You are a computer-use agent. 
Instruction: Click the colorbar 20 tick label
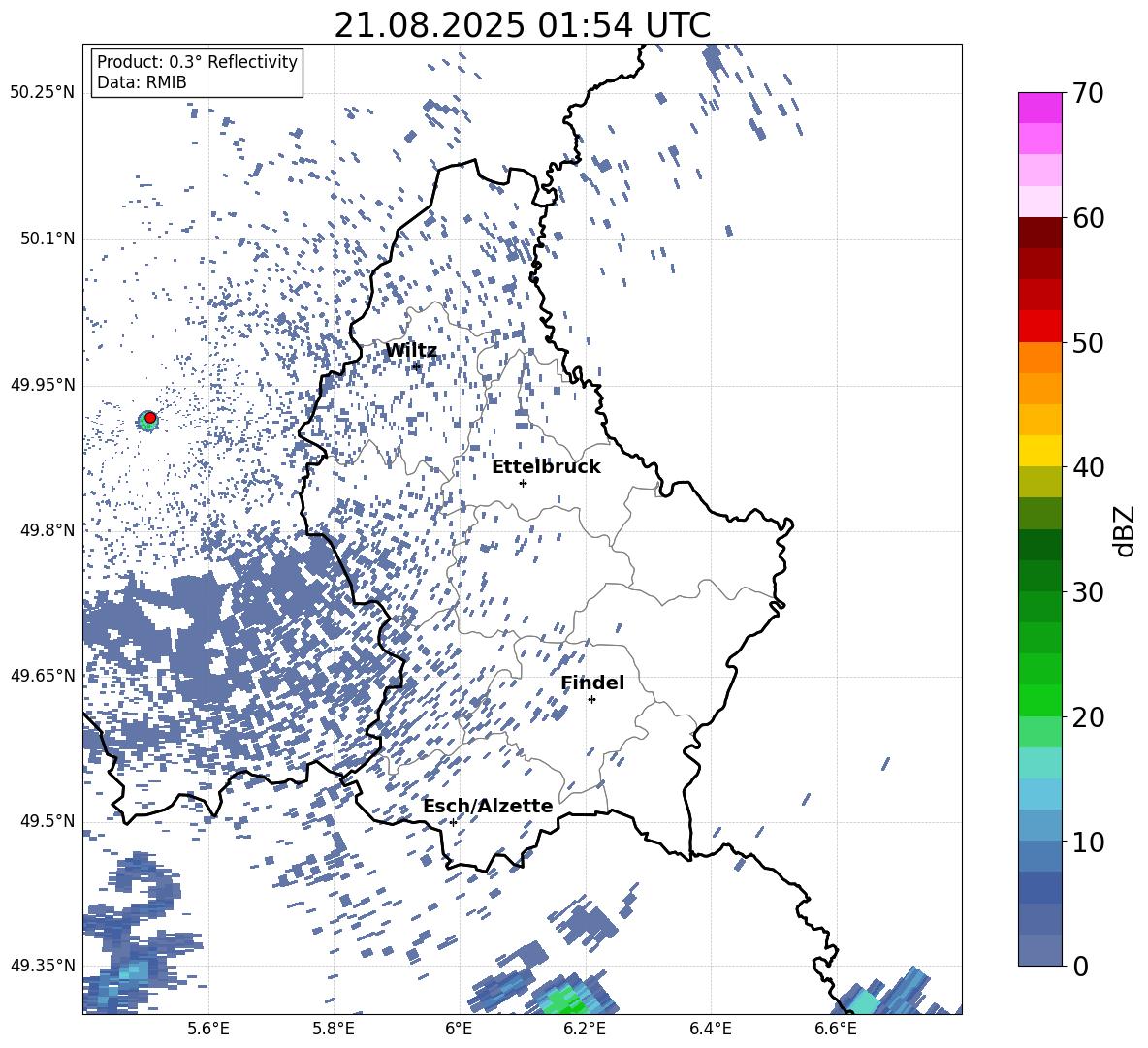coord(1088,717)
